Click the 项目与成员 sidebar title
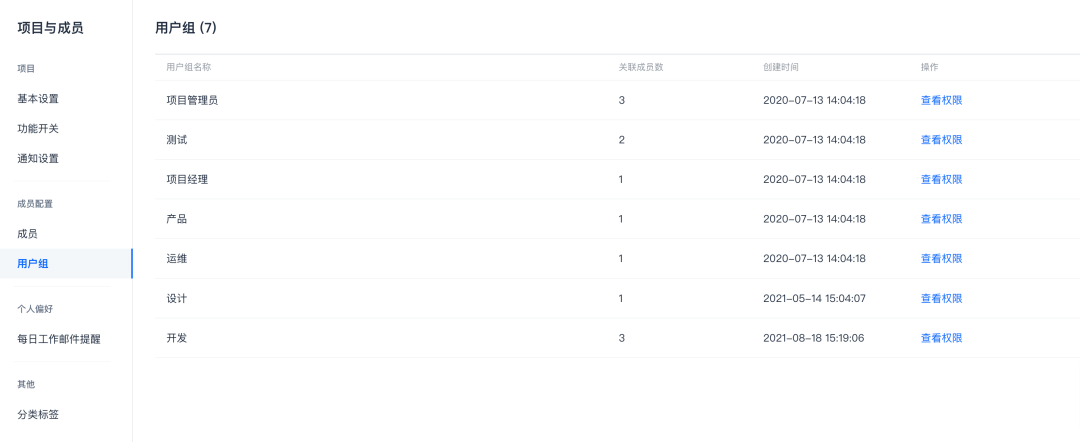Screen dimensions: 1080x442 coord(50,28)
